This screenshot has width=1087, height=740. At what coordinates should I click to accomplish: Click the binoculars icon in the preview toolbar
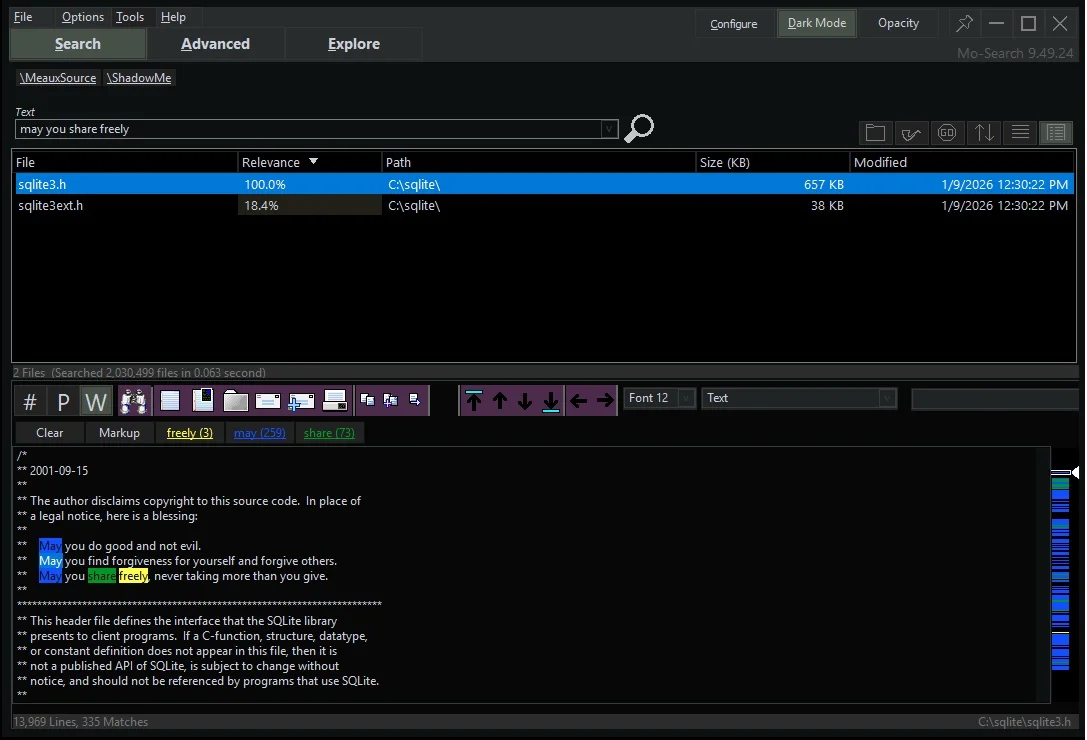(133, 400)
